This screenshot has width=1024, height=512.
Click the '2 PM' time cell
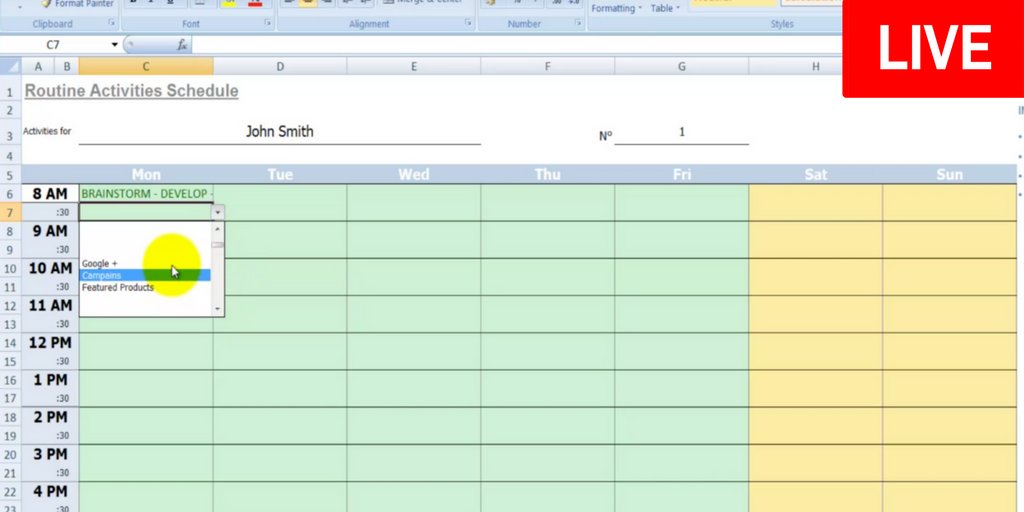click(50, 417)
